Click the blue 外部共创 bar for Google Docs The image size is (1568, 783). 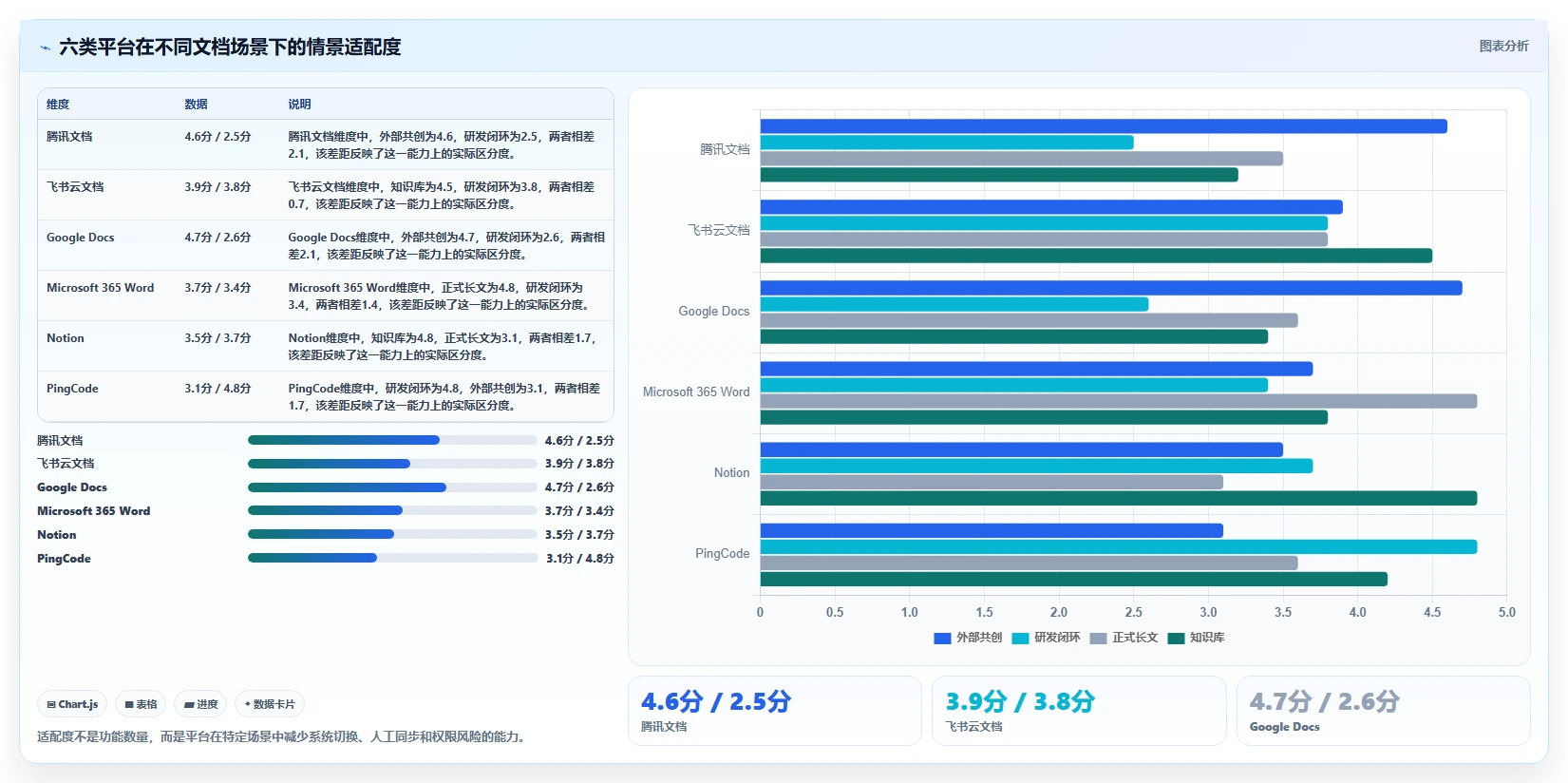(x=1111, y=288)
